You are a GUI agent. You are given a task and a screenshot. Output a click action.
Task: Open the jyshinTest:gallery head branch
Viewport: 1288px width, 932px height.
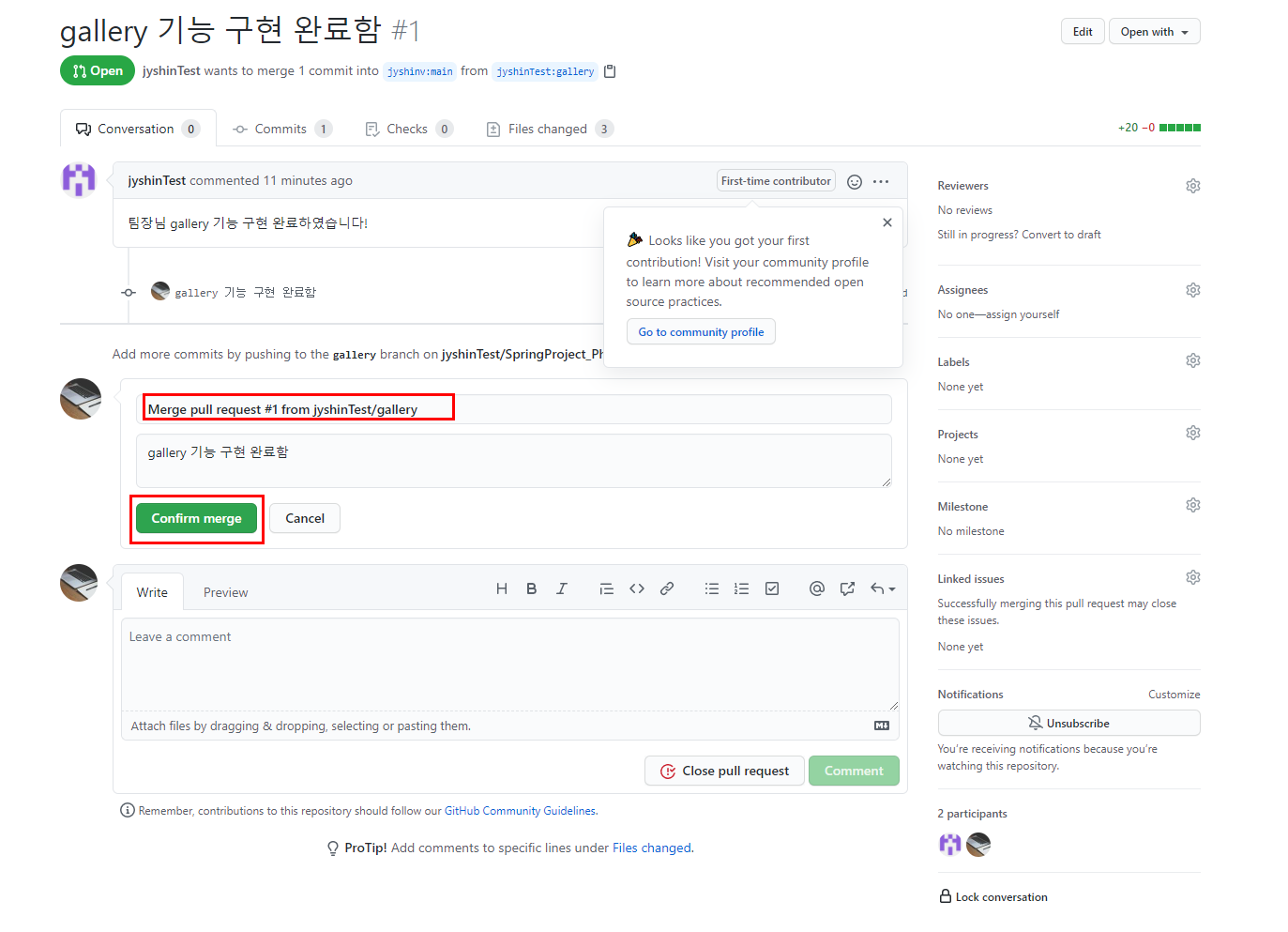pos(545,71)
